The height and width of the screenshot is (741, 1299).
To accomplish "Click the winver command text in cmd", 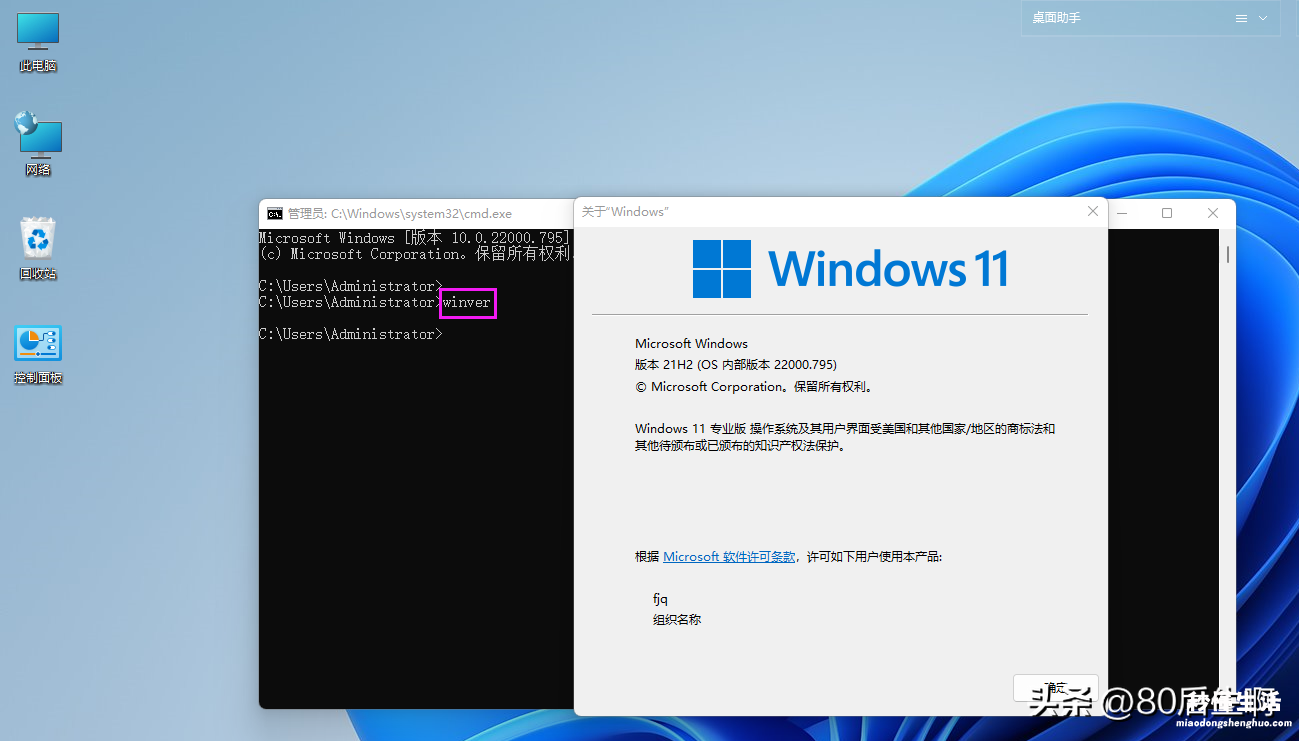I will point(467,302).
